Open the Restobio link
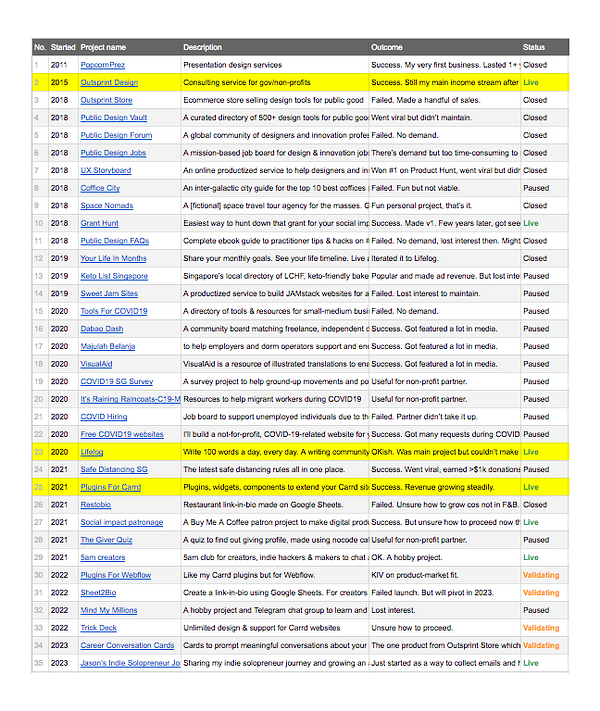Viewport: 600px width, 711px height. (x=96, y=505)
